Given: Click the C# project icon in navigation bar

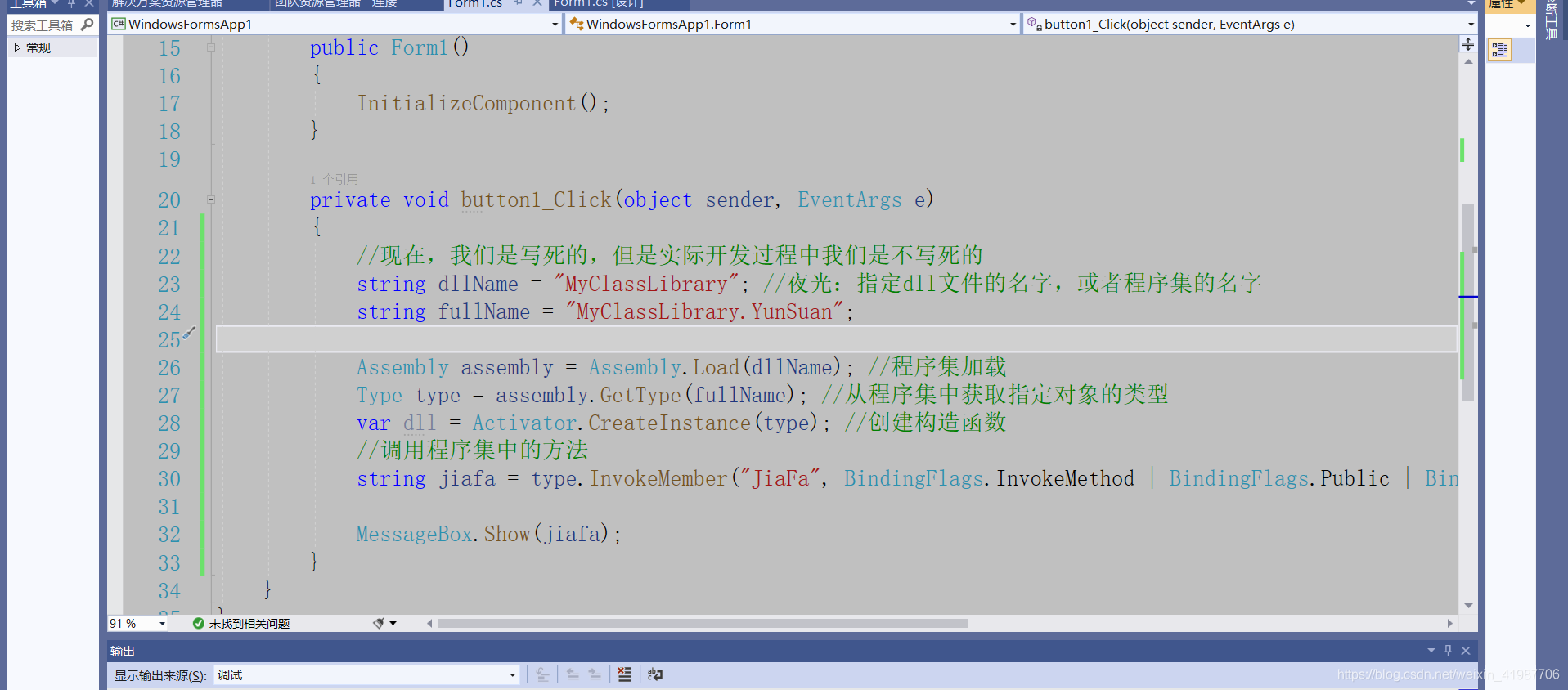Looking at the screenshot, I should [119, 24].
